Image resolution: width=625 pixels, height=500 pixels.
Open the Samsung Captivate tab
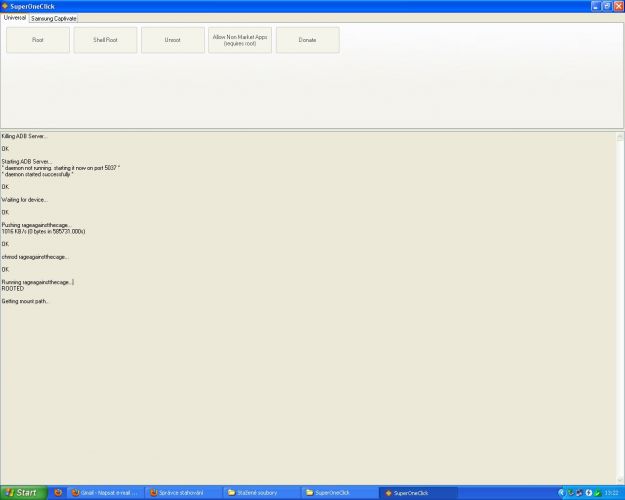coord(53,19)
